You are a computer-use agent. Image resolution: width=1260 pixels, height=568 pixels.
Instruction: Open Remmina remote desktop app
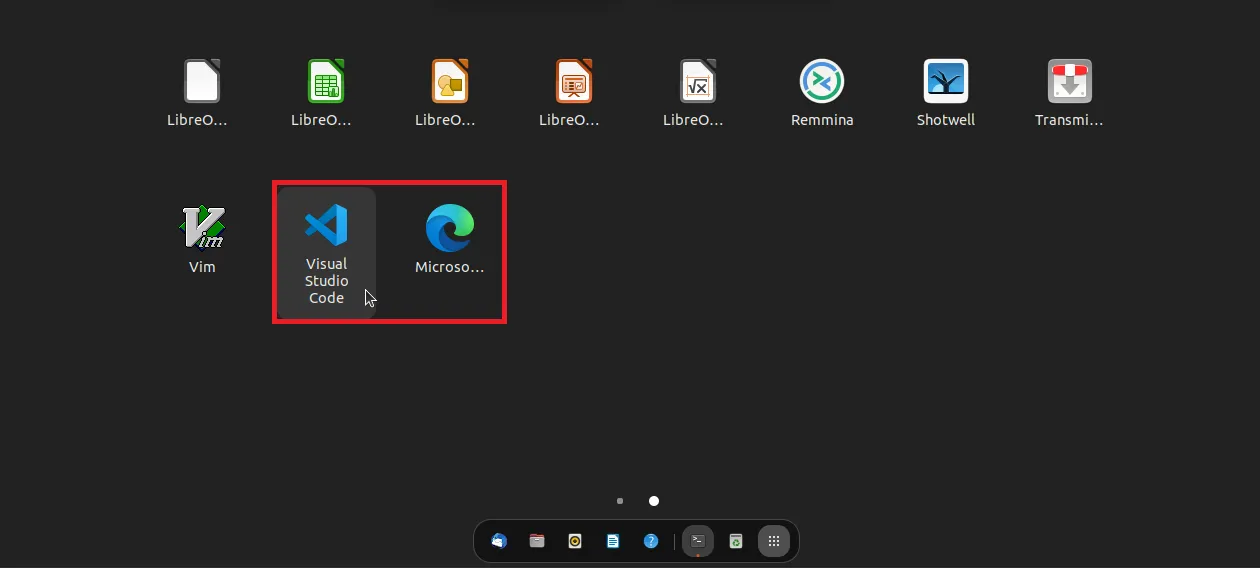[x=822, y=81]
